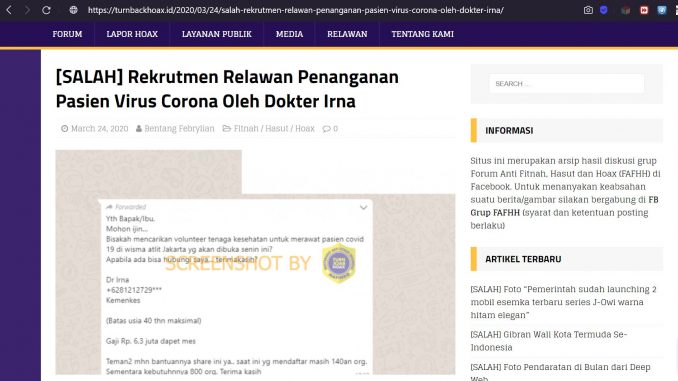The image size is (678, 381).
Task: Open the J-Owi esemka article link
Action: tap(563, 302)
